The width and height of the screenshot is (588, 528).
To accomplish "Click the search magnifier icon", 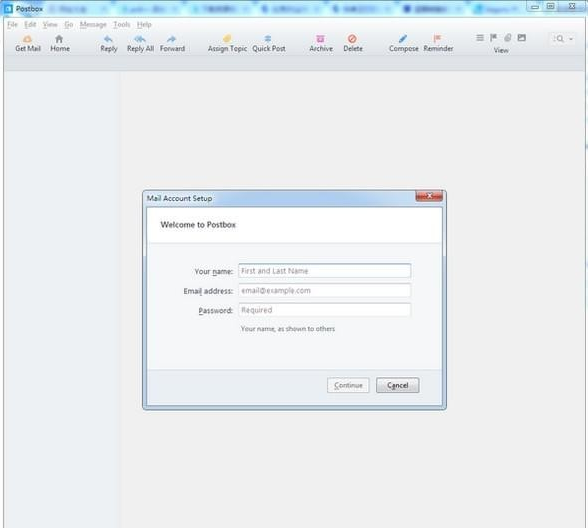I will (560, 39).
